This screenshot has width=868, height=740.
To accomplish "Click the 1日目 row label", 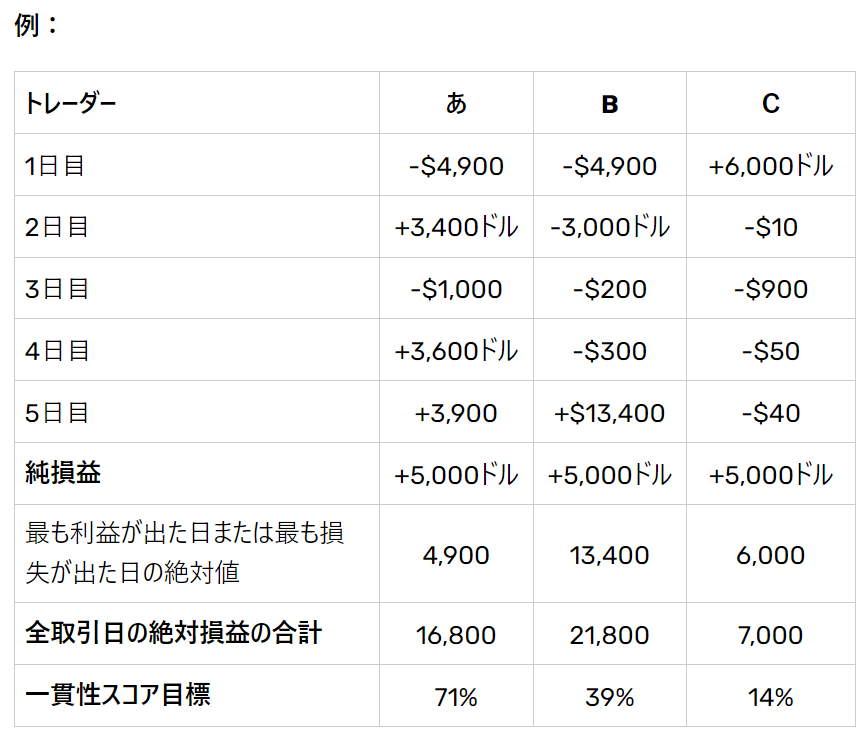I will 56,166.
